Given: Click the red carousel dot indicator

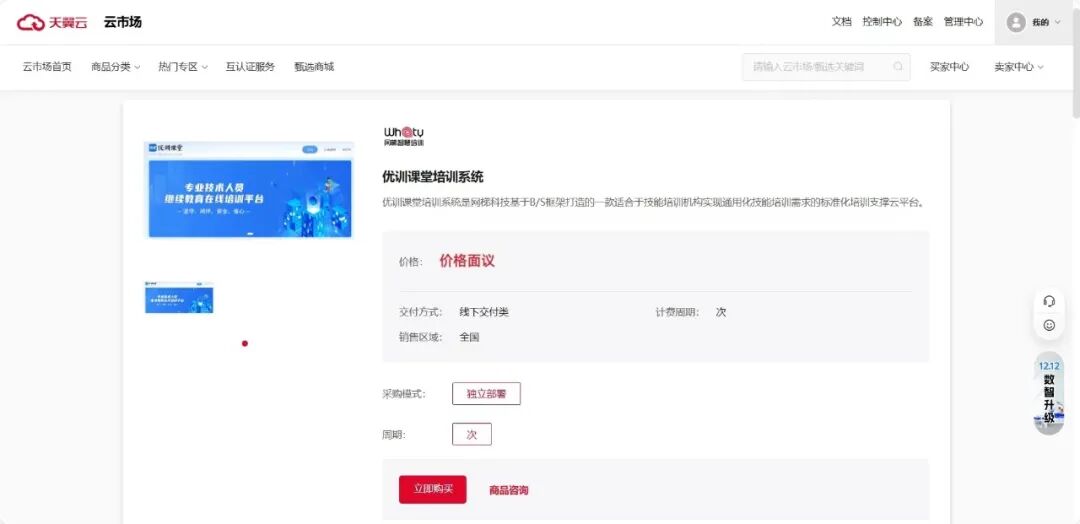Looking at the screenshot, I should coord(245,344).
